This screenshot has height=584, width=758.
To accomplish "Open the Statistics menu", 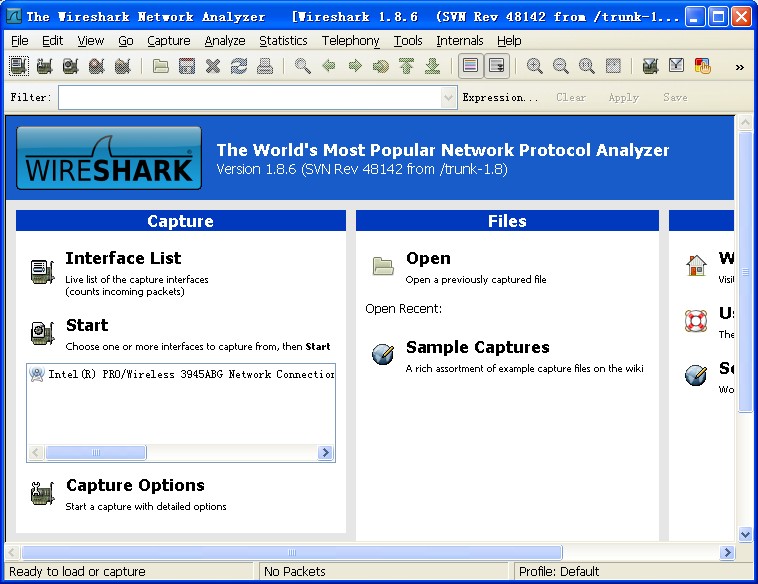I will [283, 41].
